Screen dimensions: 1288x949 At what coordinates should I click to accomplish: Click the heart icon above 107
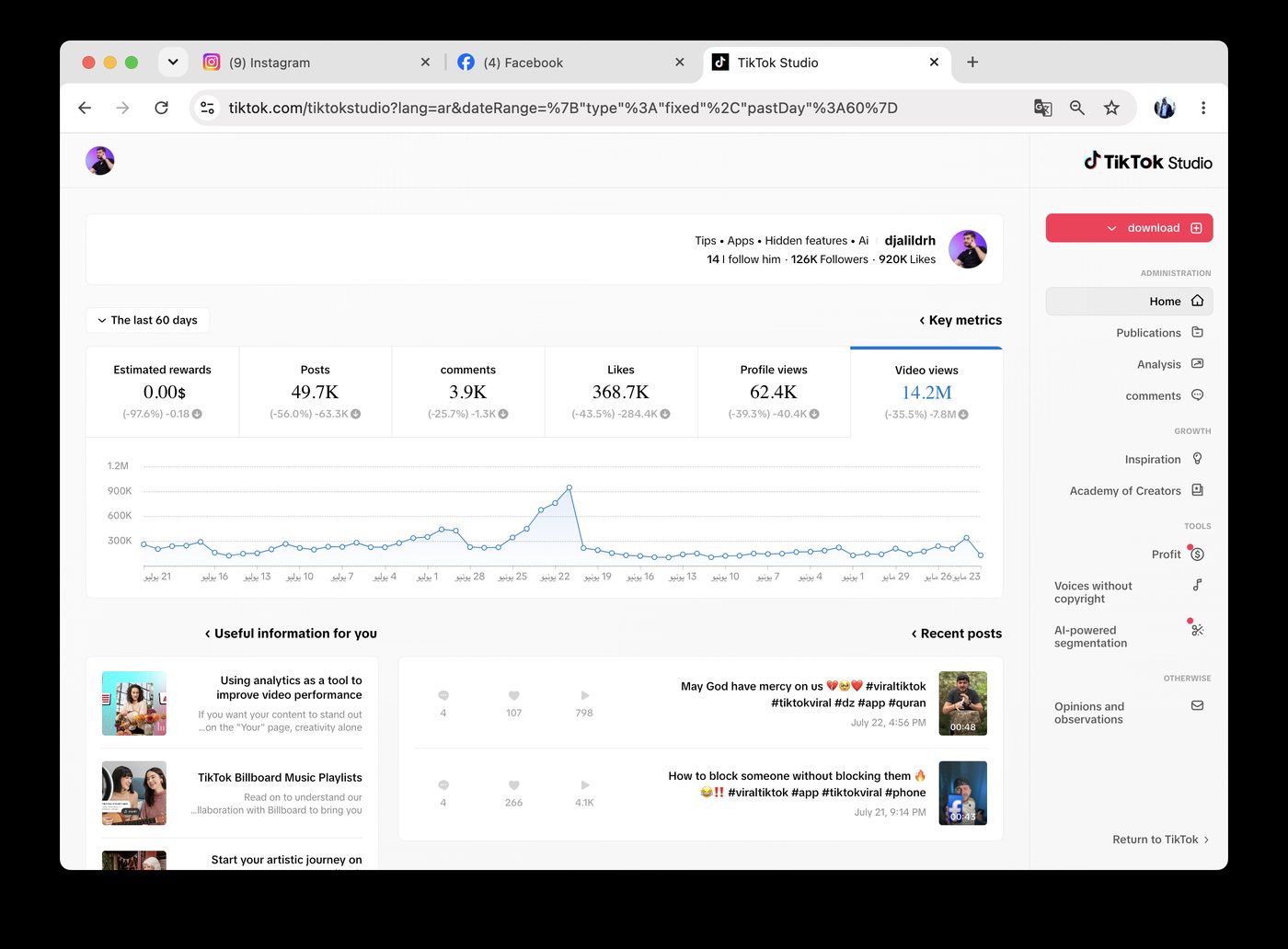[x=514, y=695]
